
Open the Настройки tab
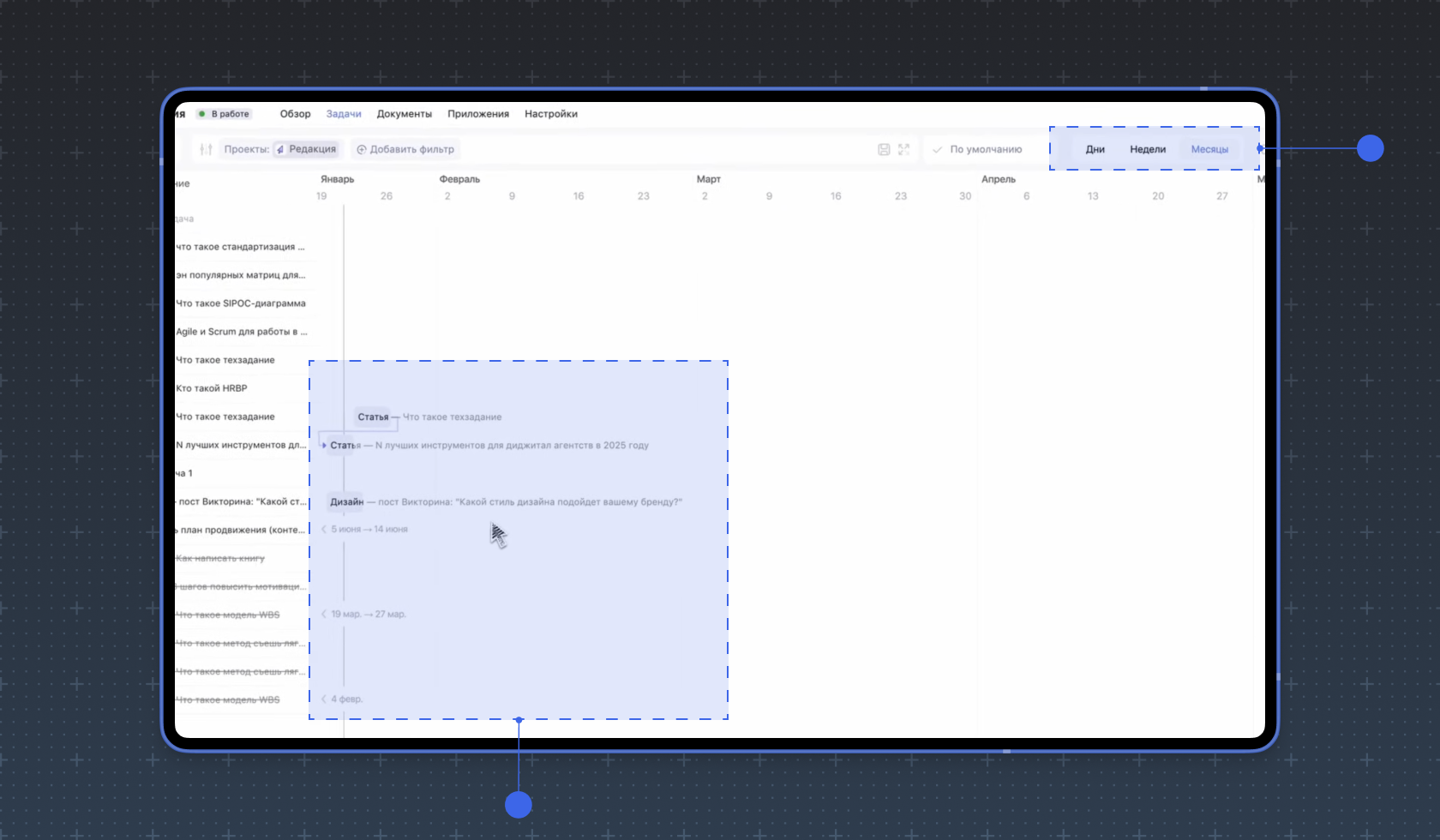click(x=550, y=114)
